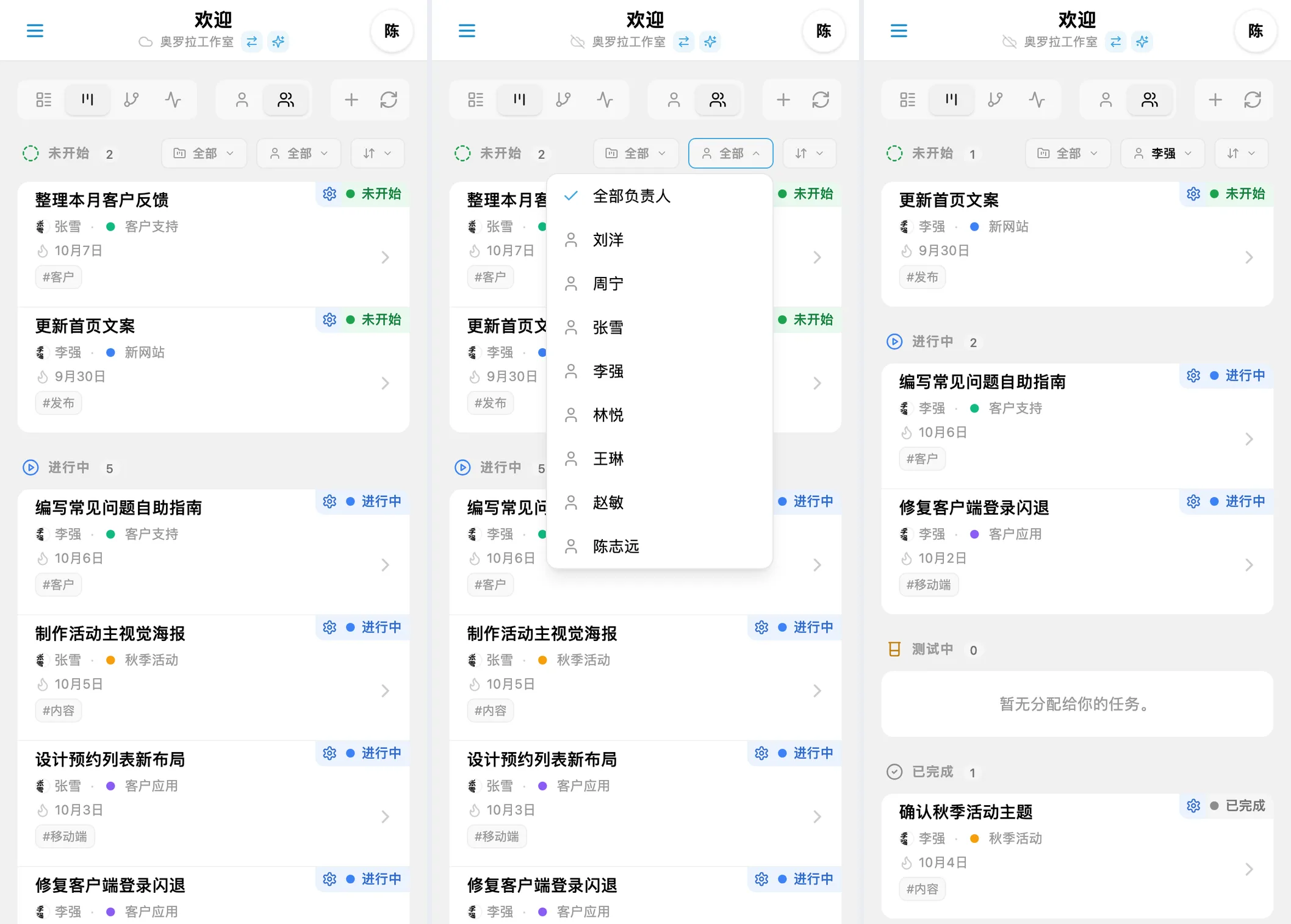Open 编写常见问题自助指南 via chevron in left panel

tap(385, 565)
